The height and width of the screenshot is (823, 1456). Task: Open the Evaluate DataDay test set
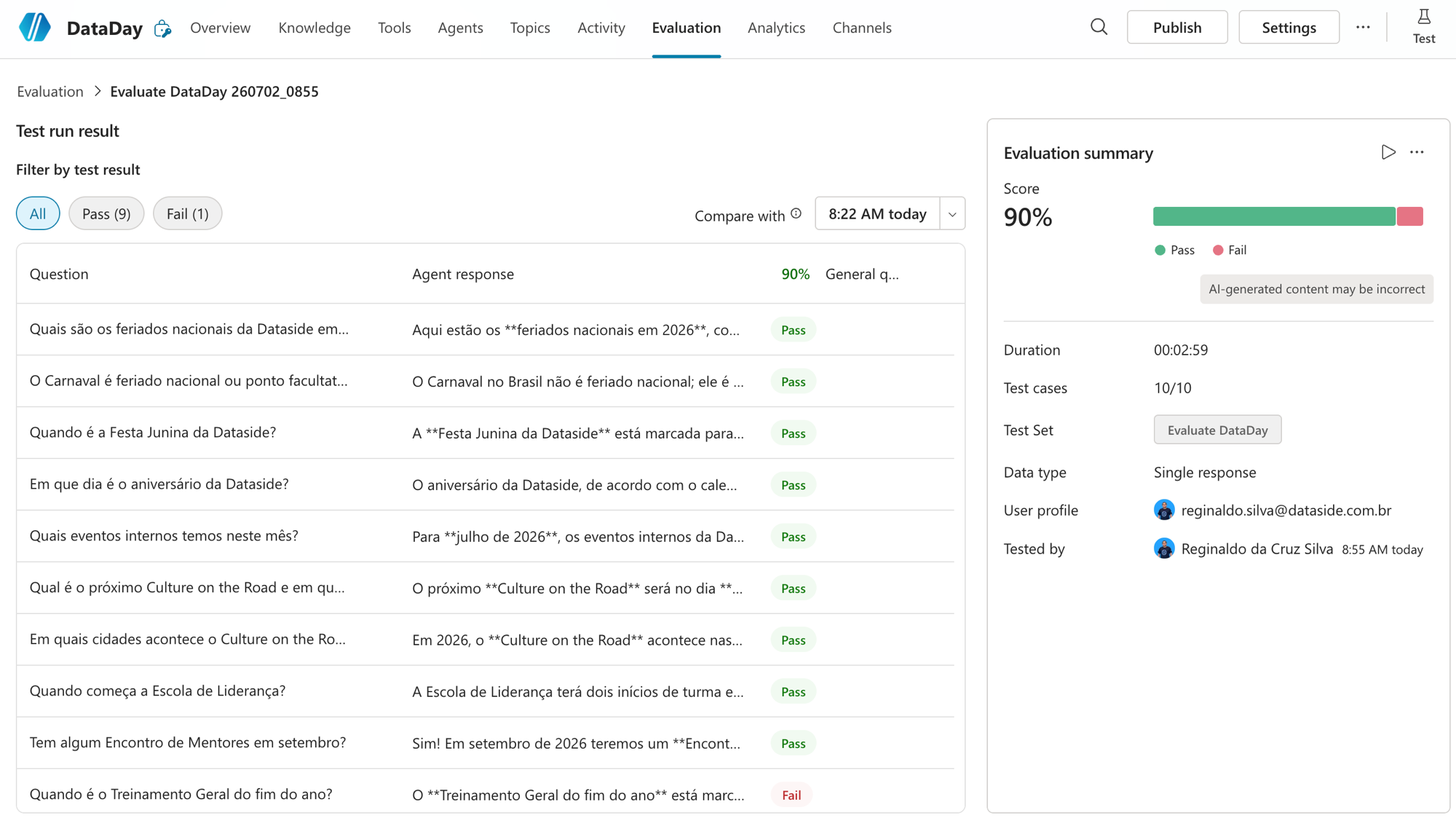(1217, 430)
